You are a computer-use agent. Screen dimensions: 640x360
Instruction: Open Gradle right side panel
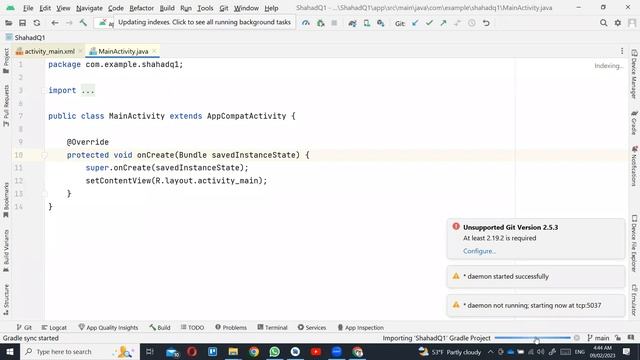click(x=634, y=122)
